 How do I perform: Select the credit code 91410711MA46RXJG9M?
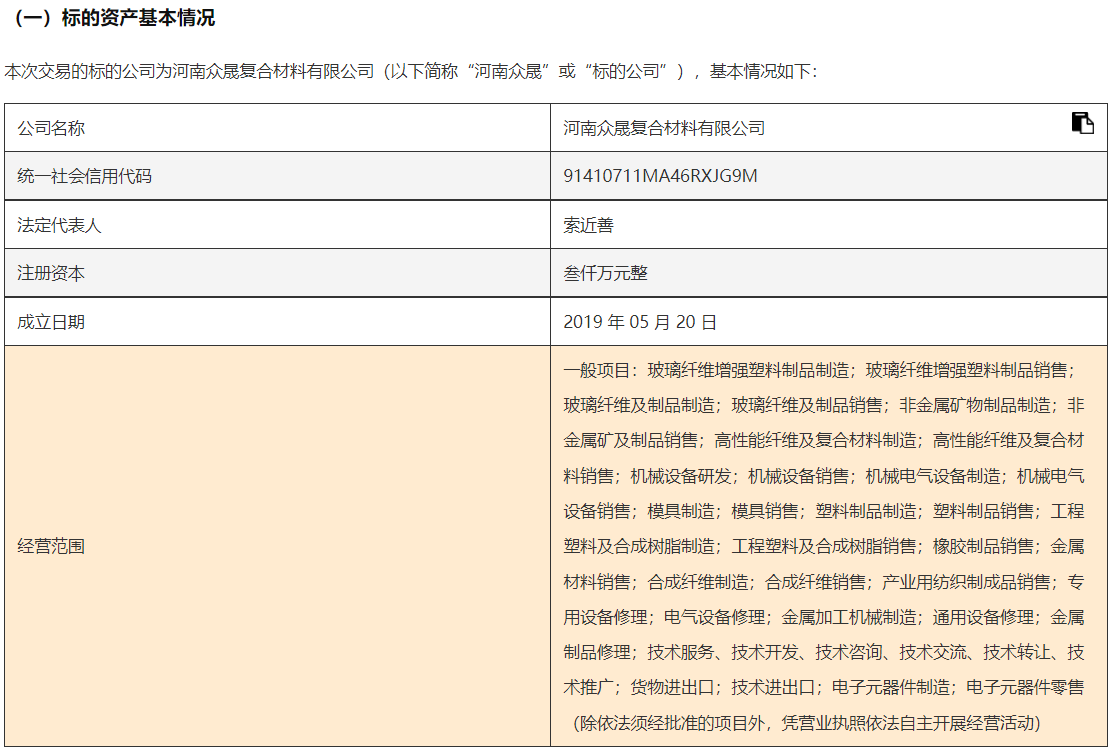(660, 176)
